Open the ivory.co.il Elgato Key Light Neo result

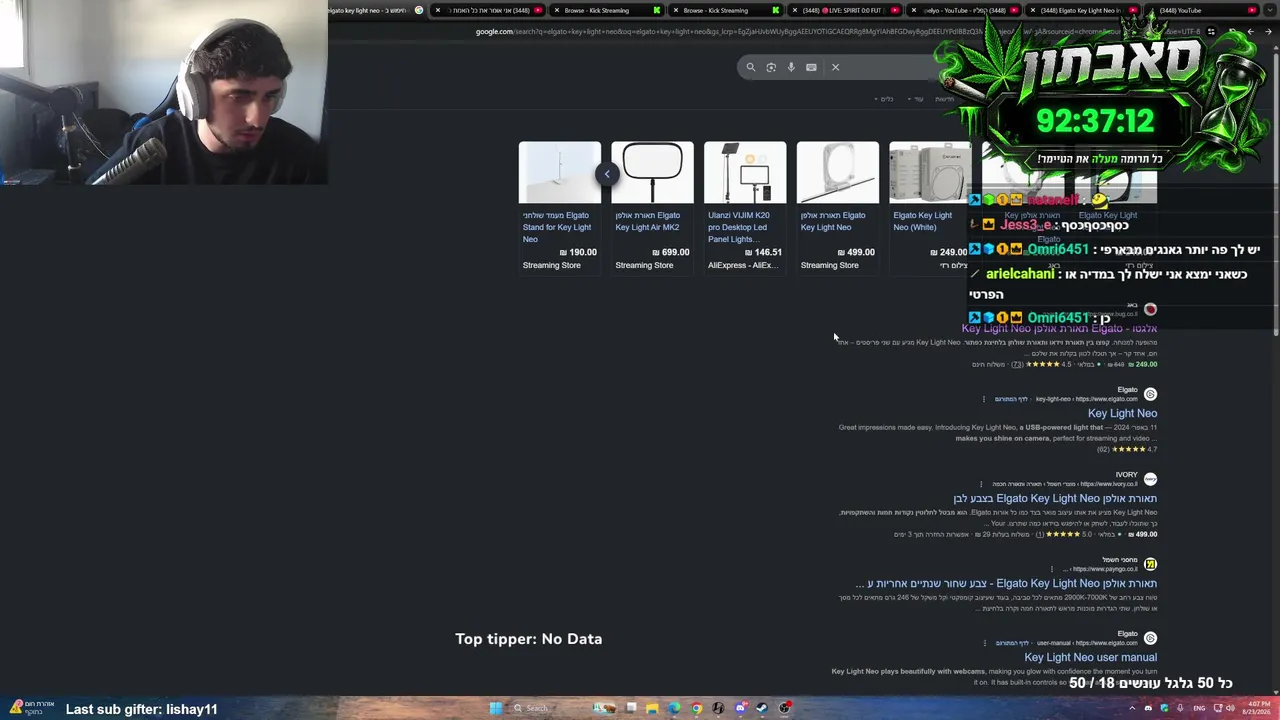tap(1055, 498)
